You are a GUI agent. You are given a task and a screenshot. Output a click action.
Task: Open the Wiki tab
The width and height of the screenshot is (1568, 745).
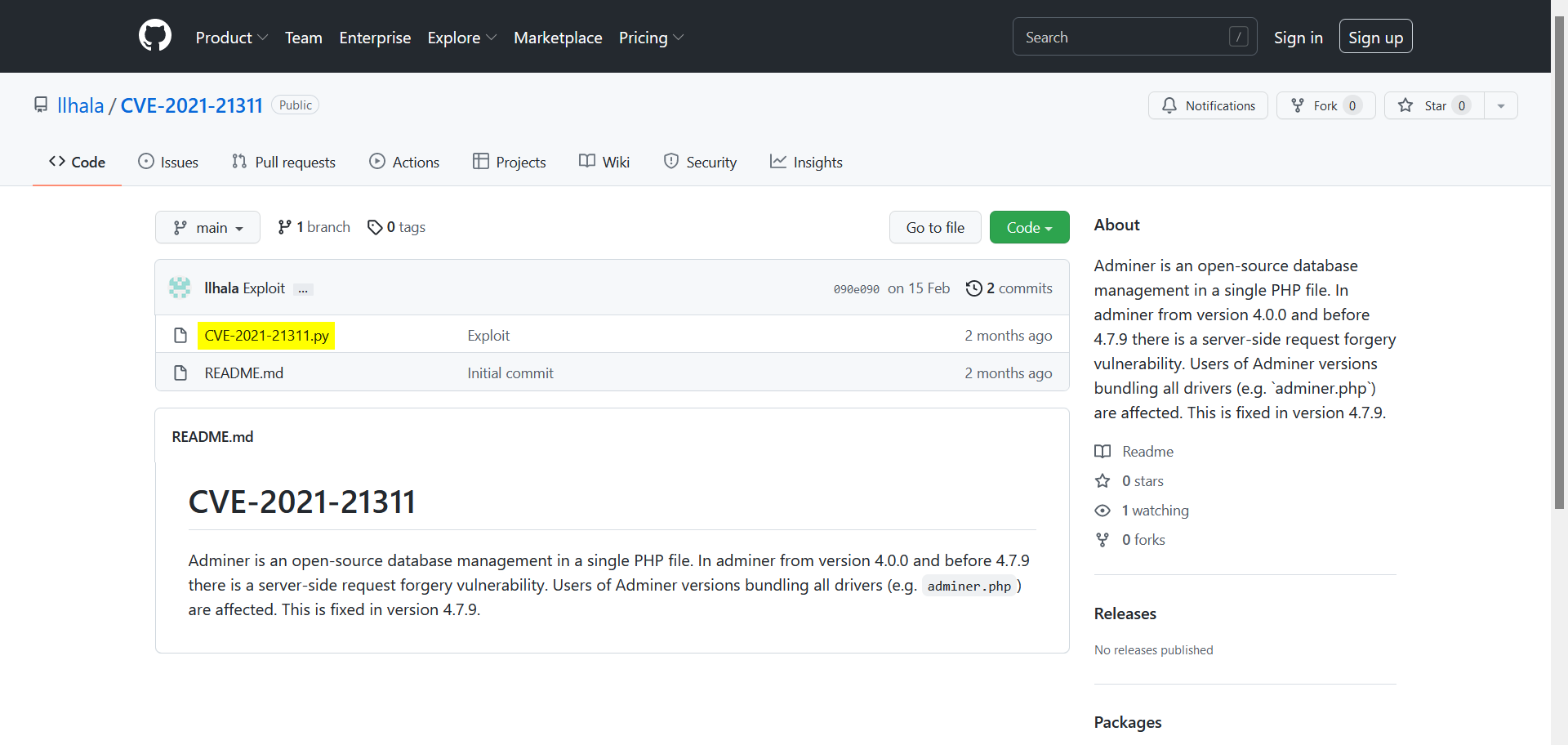[x=604, y=162]
